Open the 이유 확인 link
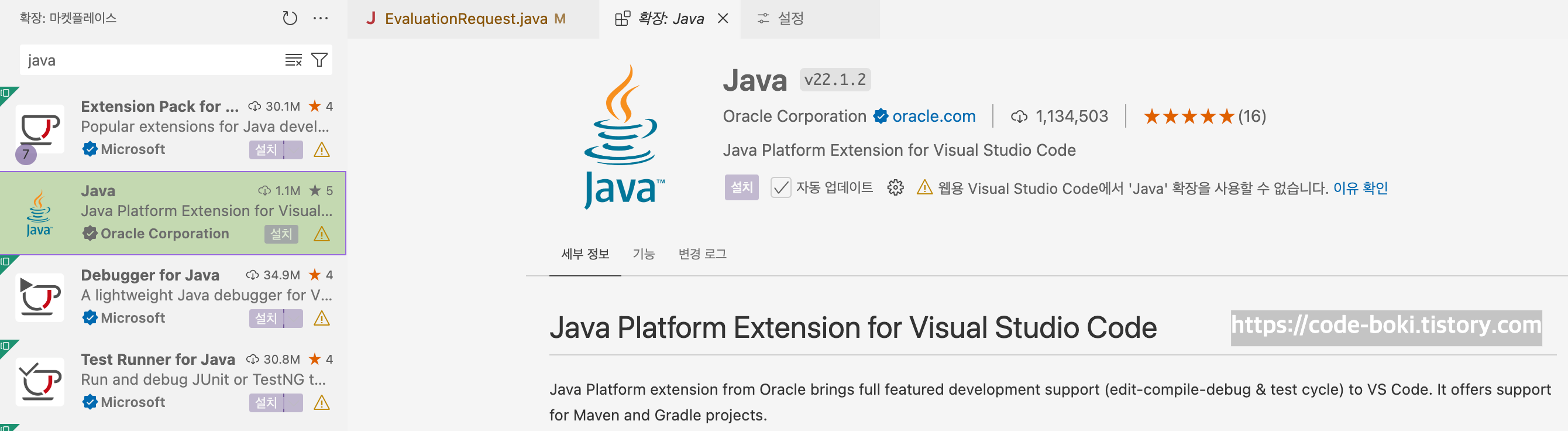This screenshot has height=431, width=1568. coord(1360,188)
